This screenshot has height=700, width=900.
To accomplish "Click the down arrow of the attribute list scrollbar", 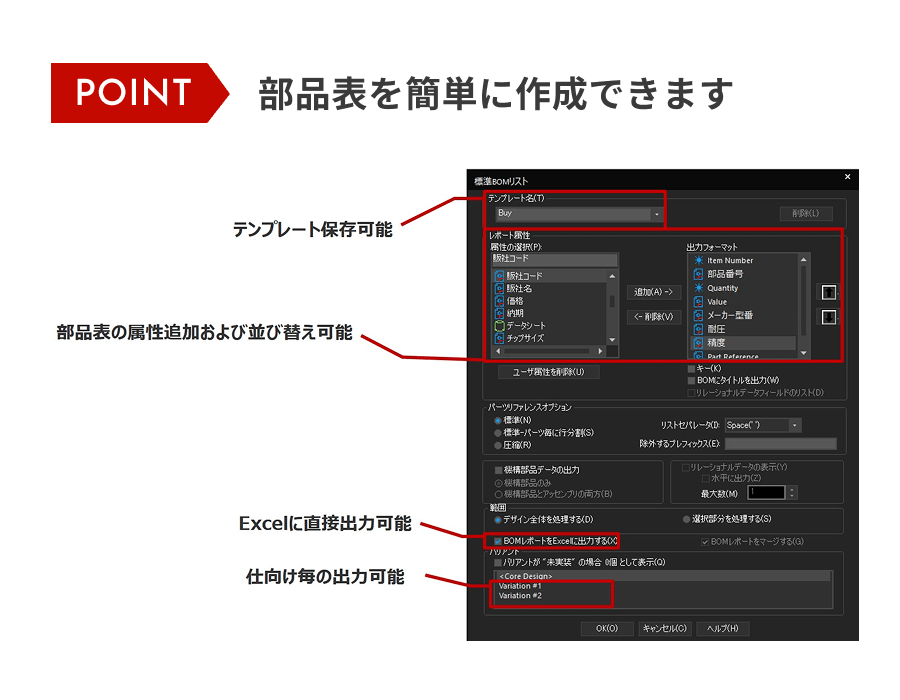I will tap(612, 340).
